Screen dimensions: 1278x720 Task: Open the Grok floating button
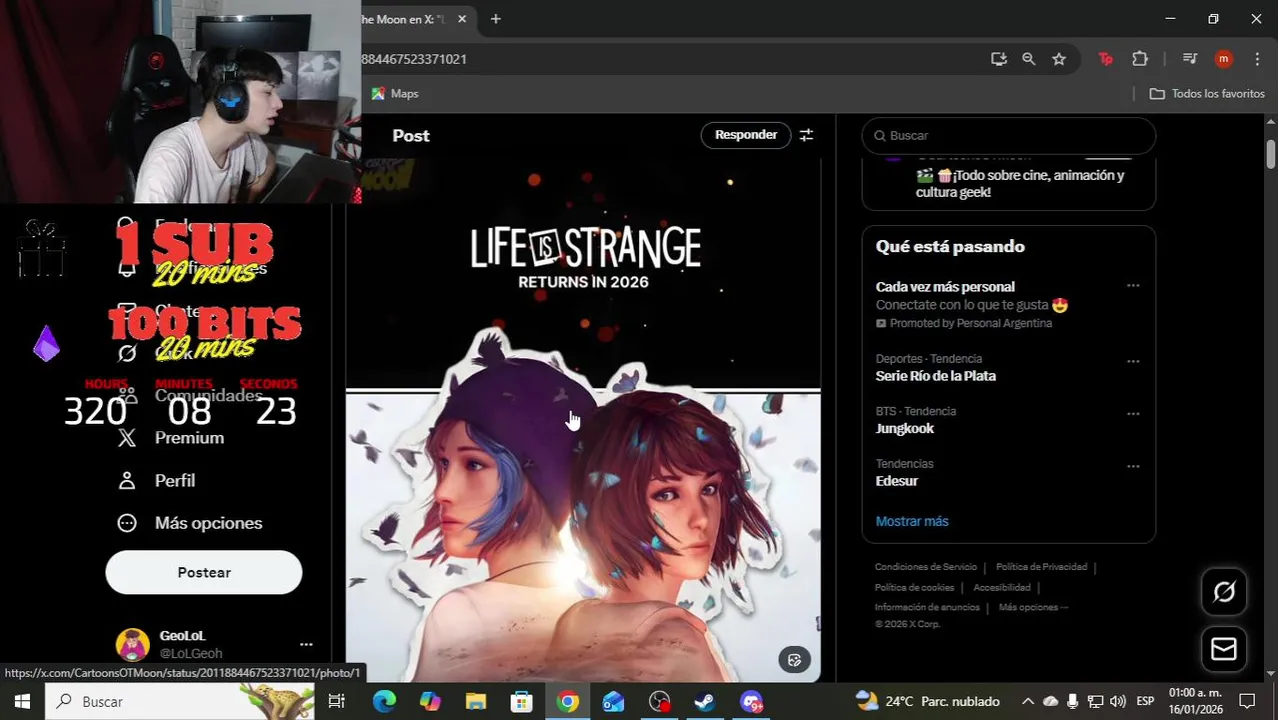point(1224,591)
